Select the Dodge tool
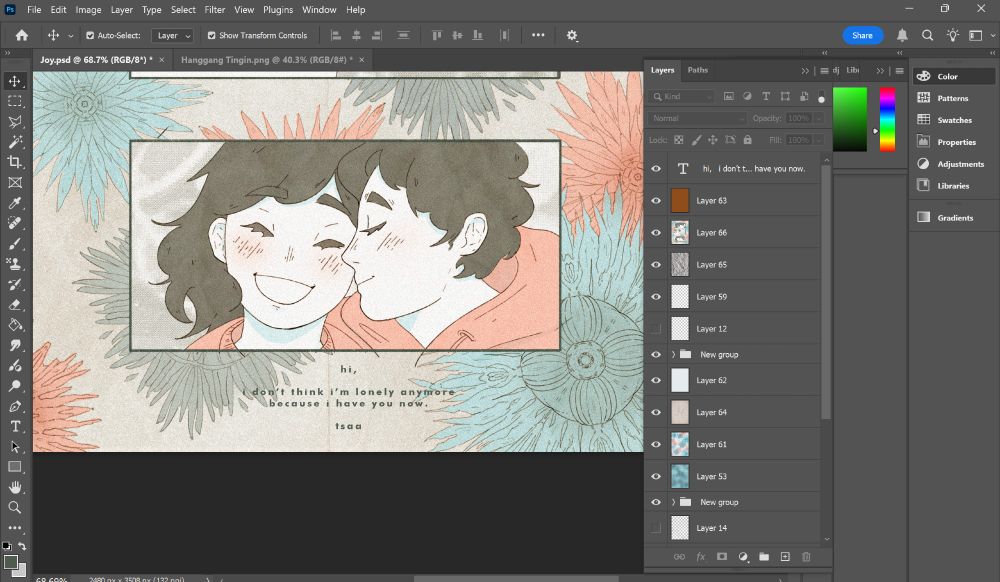 point(15,386)
